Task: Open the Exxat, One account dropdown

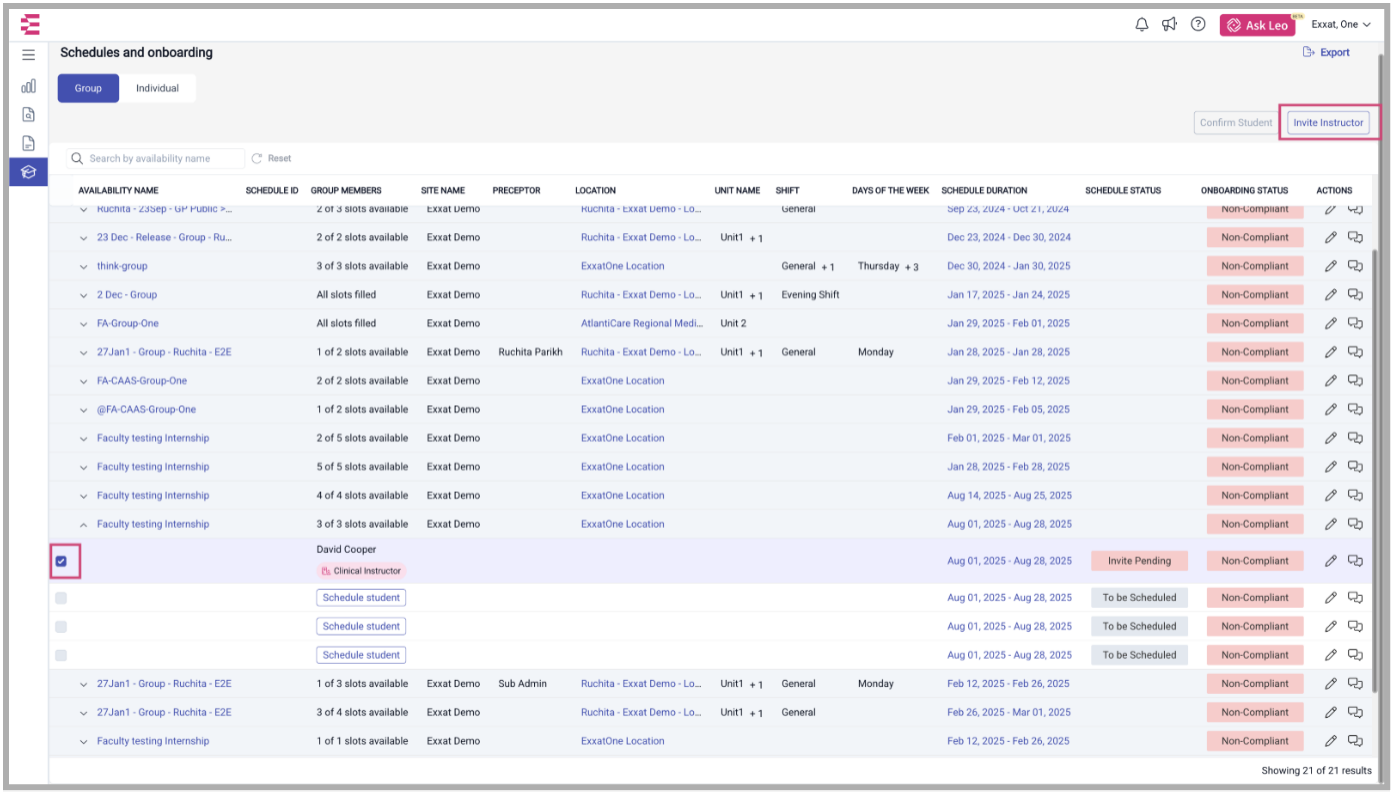Action: click(x=1340, y=25)
